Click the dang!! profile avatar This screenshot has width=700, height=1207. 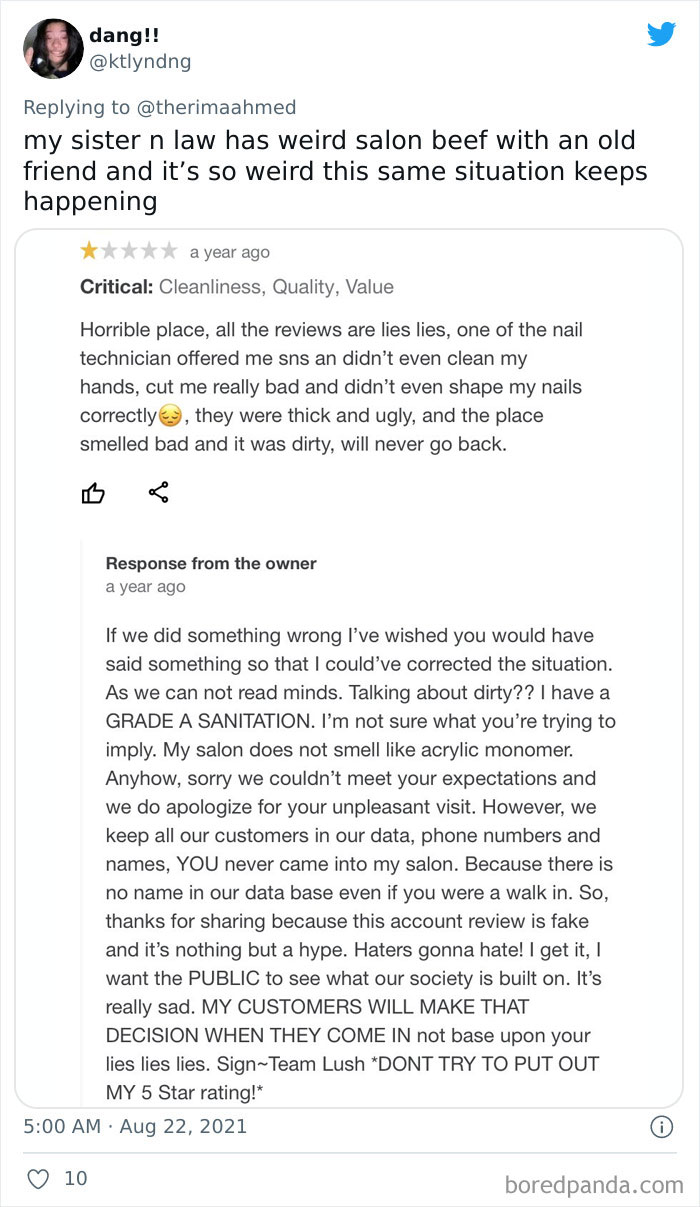(x=53, y=48)
